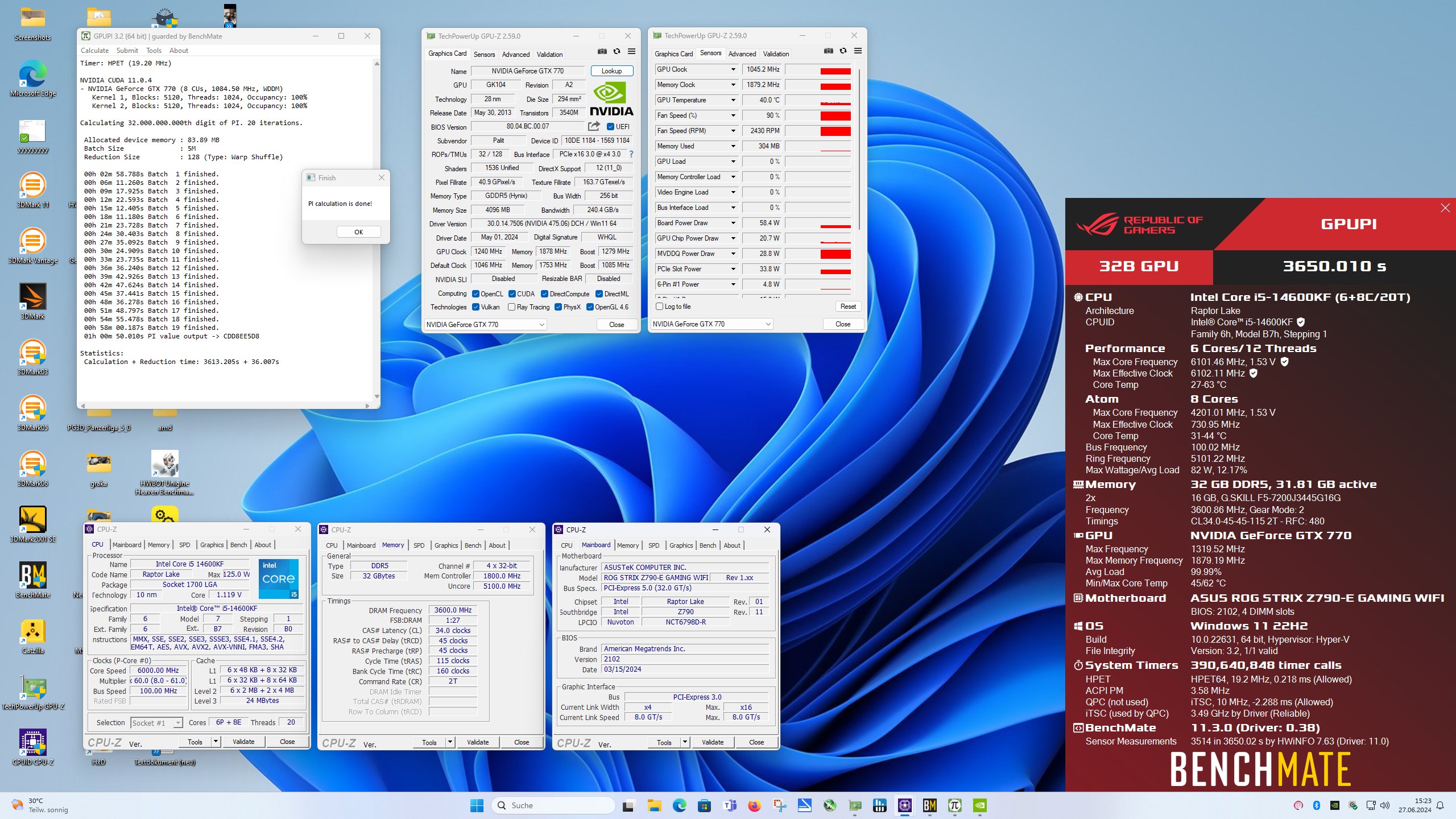Select the Catzilla desktop icon
This screenshot has width=1456, height=819.
click(x=33, y=636)
